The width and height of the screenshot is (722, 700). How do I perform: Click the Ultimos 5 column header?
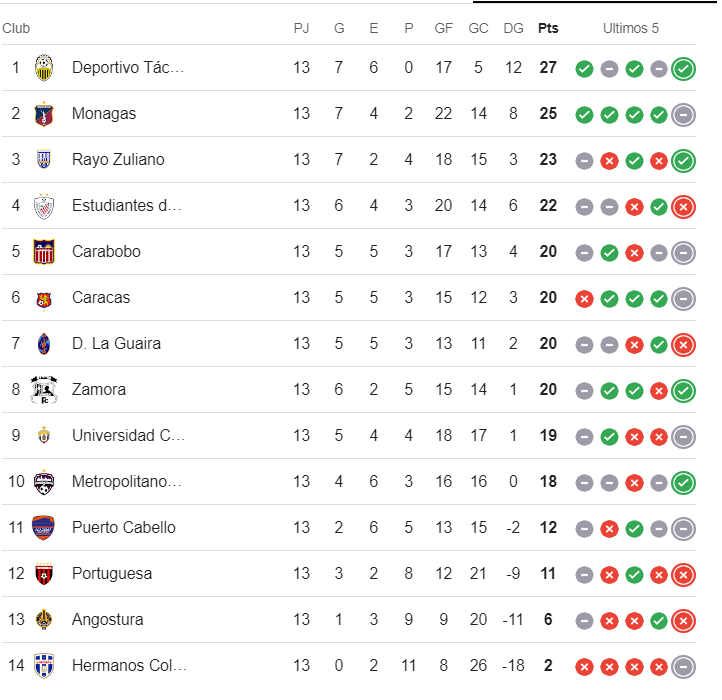[631, 28]
